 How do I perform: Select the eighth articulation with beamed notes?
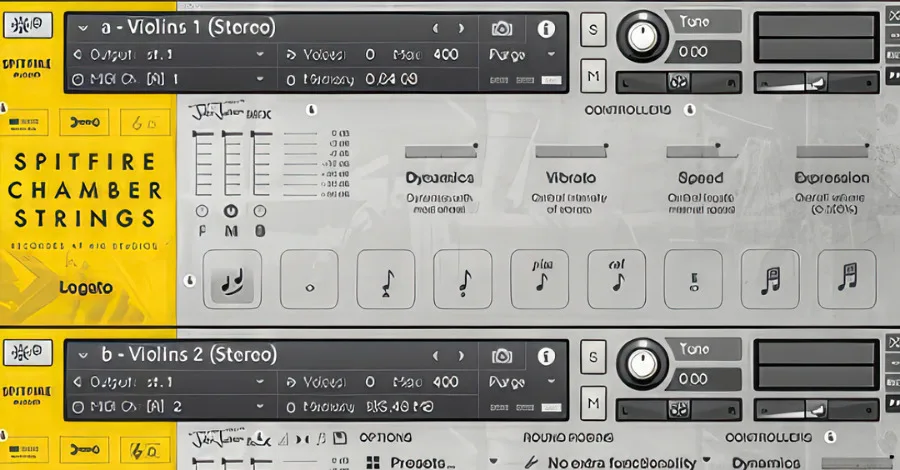(x=770, y=279)
